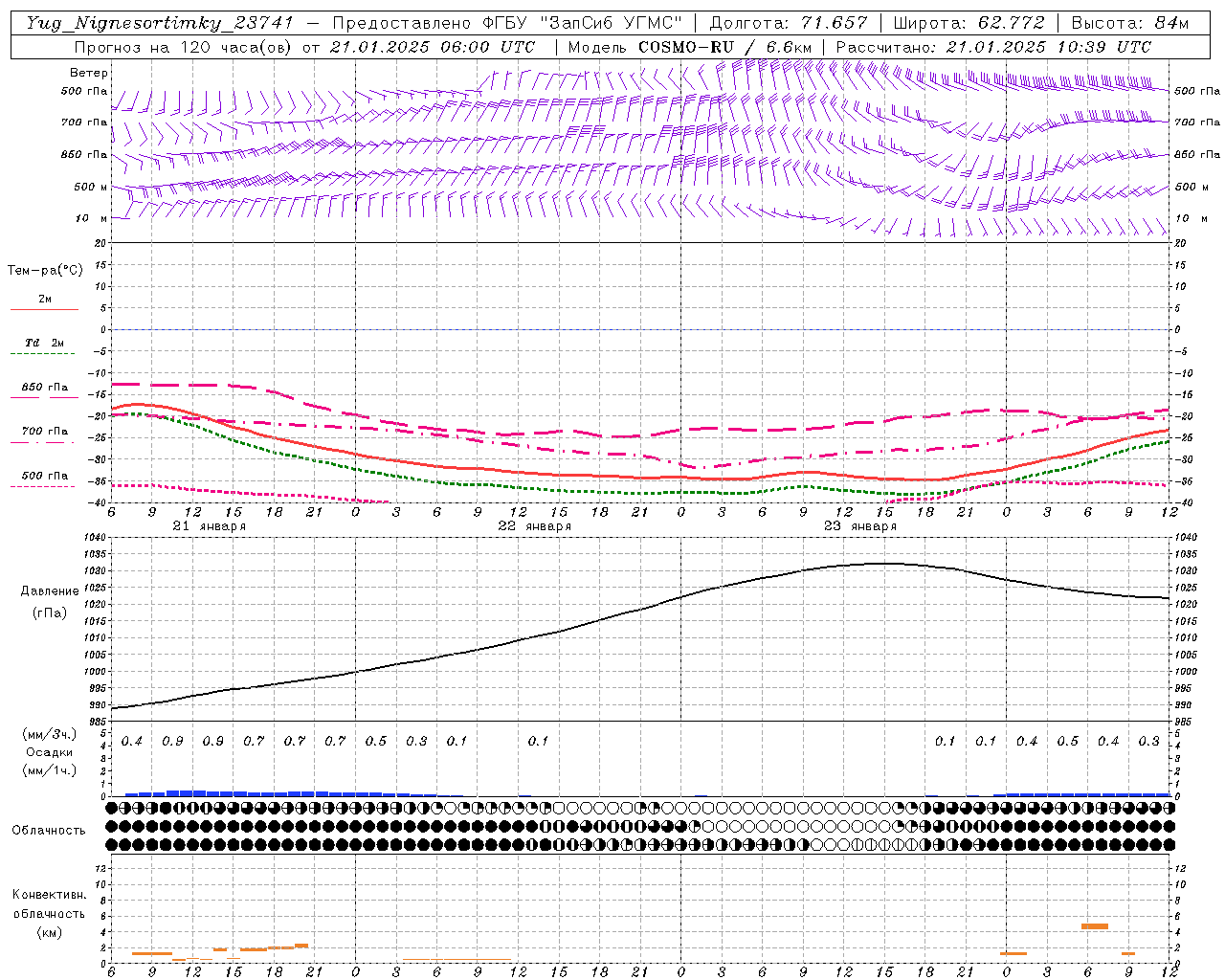The image size is (1225, 980).
Task: Click the Модель COSMO-RU / 6.6км text
Action: pos(690,47)
